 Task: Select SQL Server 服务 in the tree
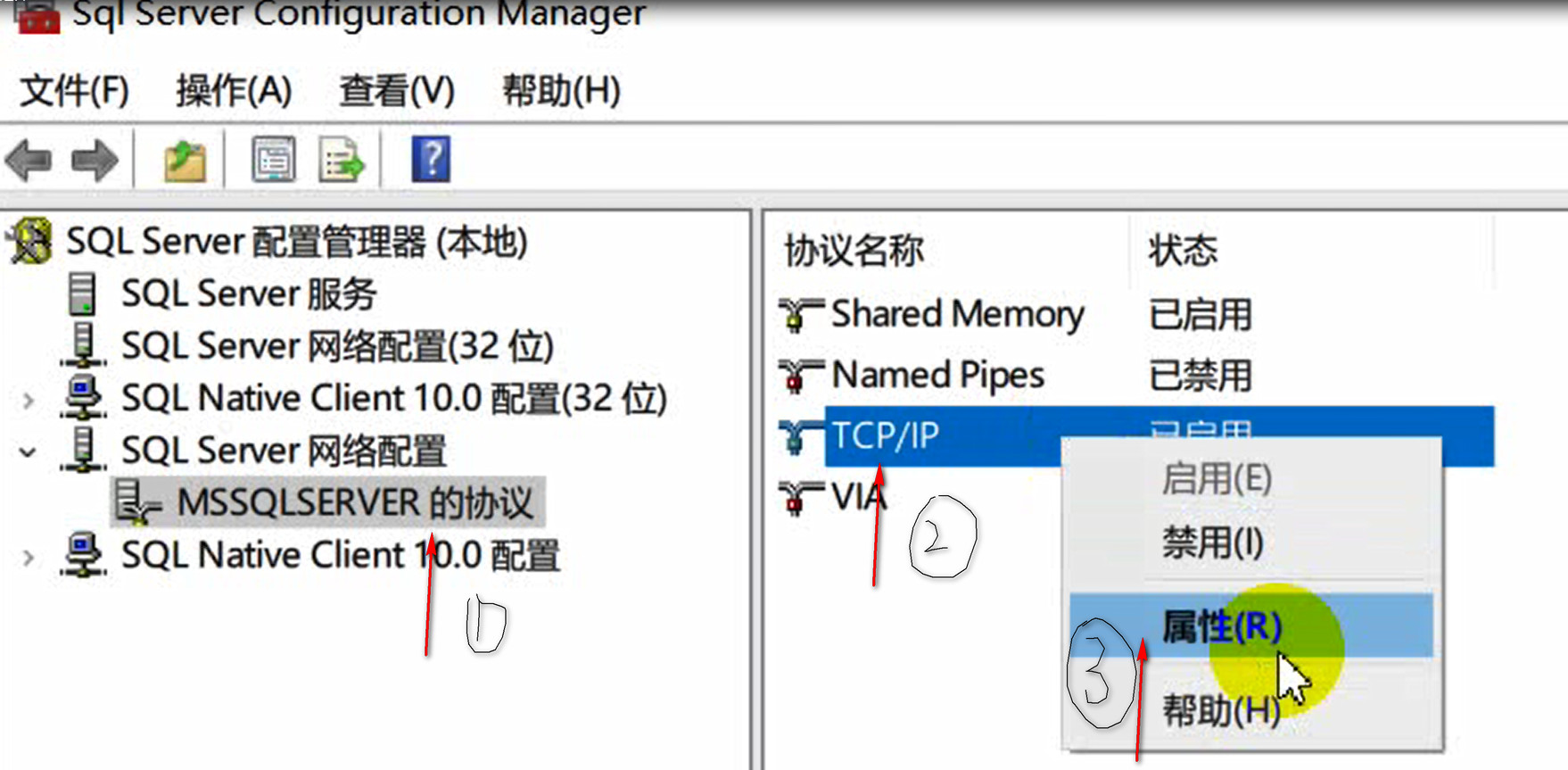pos(249,294)
